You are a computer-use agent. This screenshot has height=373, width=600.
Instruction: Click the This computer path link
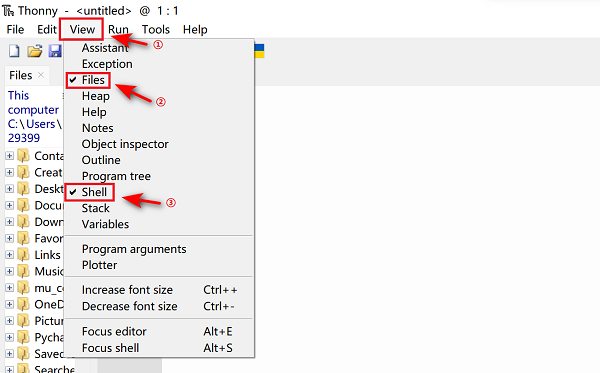[33, 103]
